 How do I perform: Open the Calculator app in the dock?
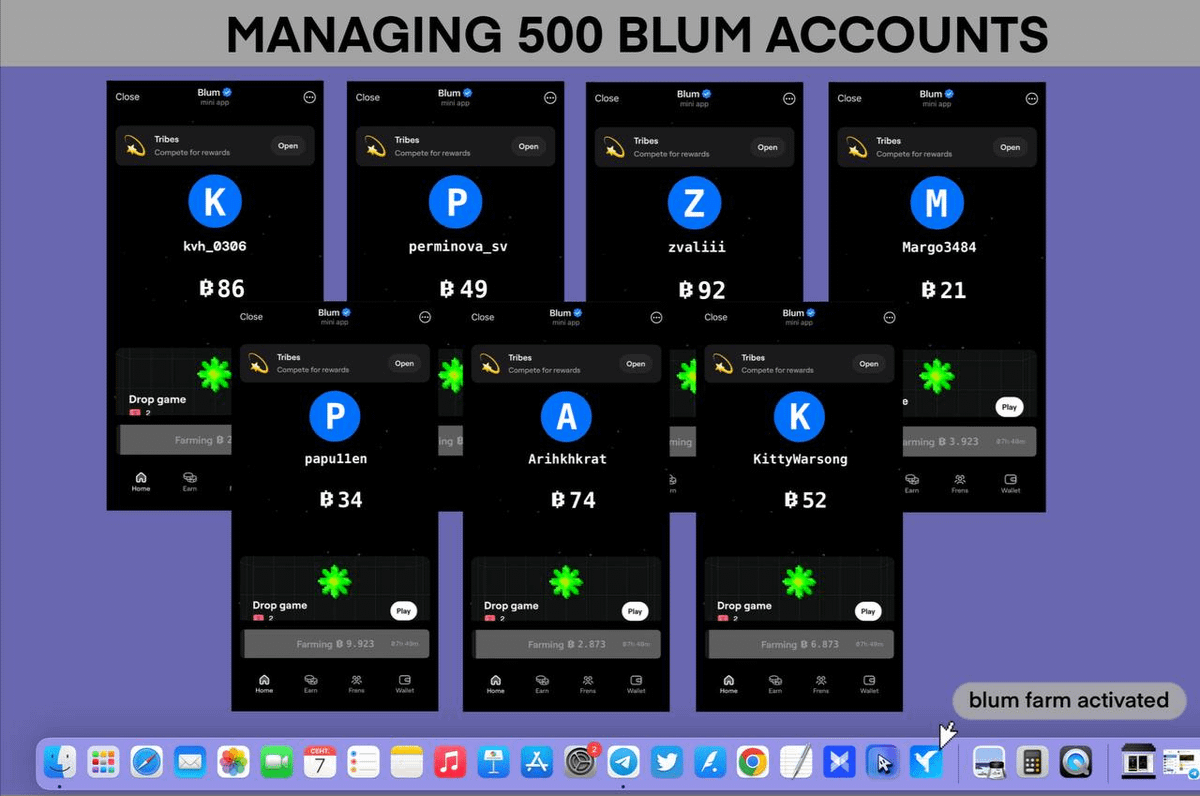point(1031,763)
